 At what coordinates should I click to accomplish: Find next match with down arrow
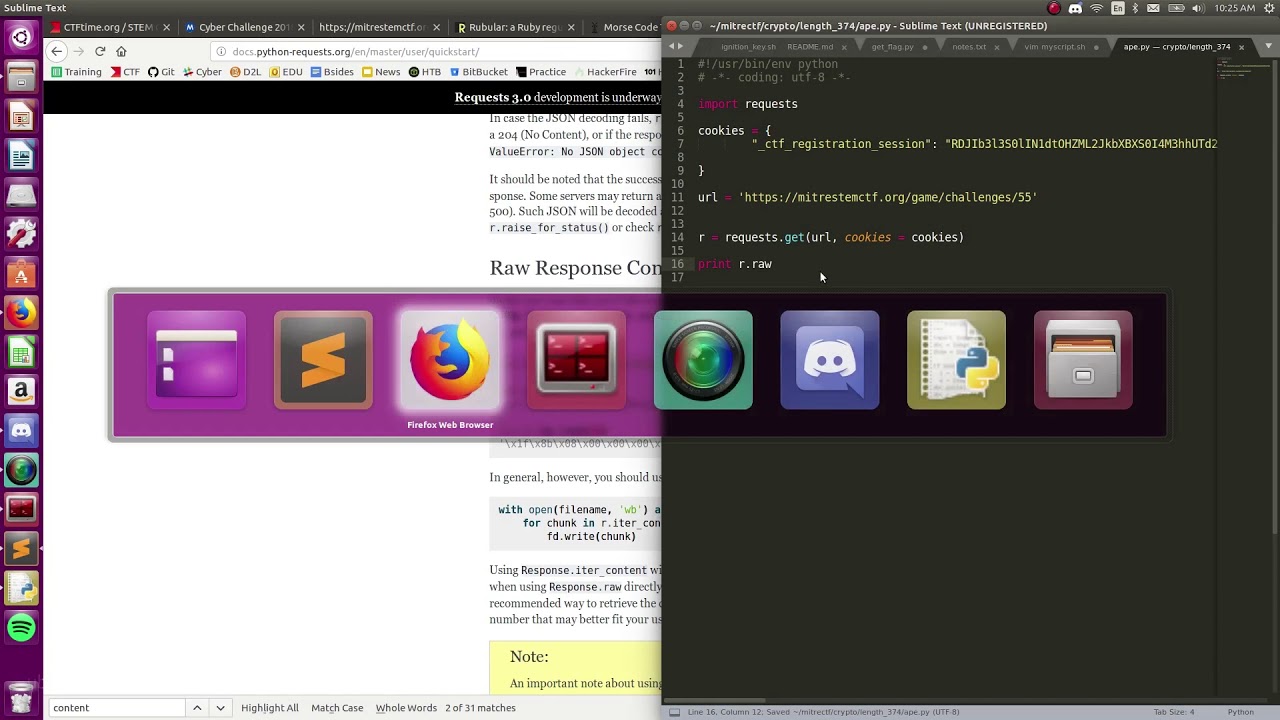[x=220, y=708]
